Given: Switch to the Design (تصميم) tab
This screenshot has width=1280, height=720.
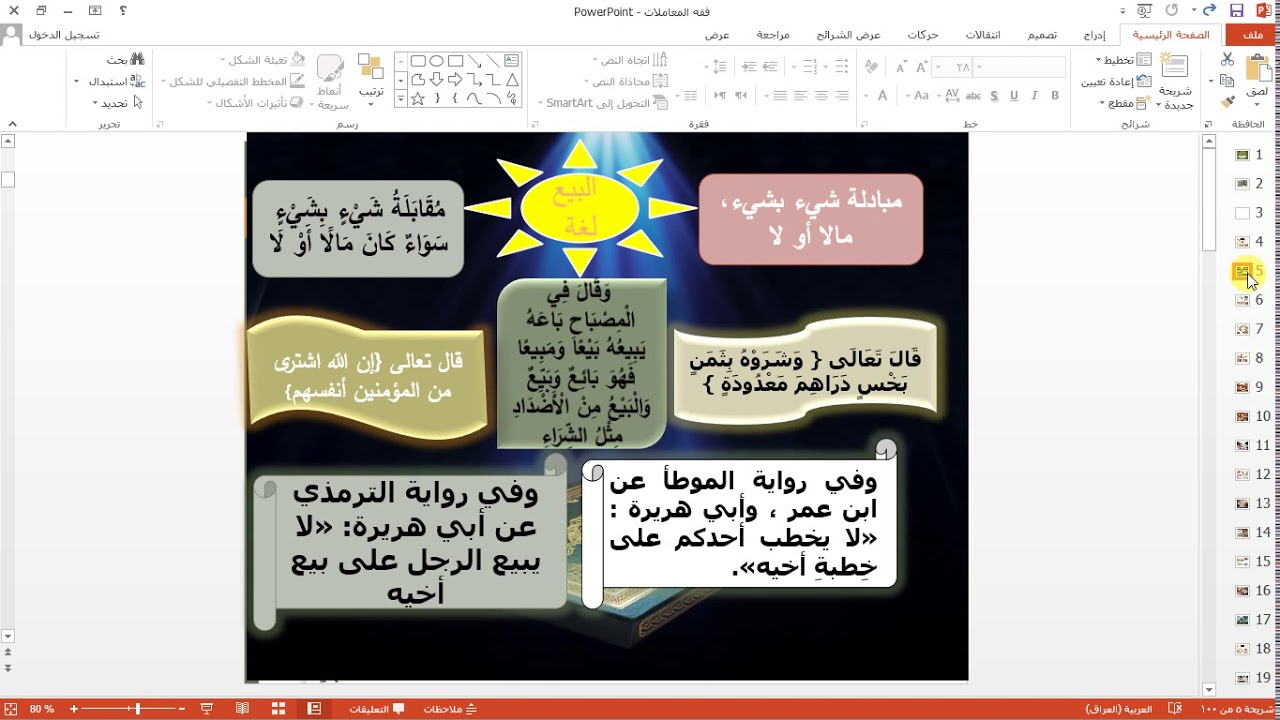Looking at the screenshot, I should [1042, 35].
